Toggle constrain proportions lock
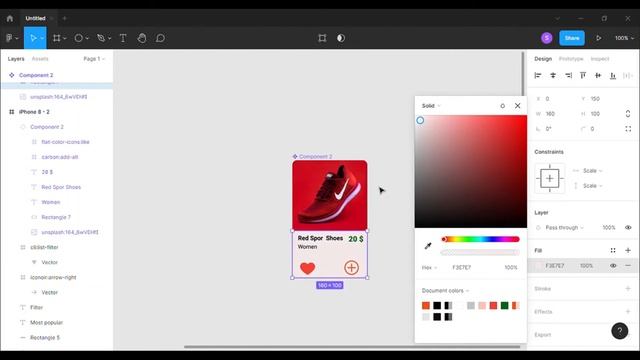Screen dimensions: 640x360 628,113
